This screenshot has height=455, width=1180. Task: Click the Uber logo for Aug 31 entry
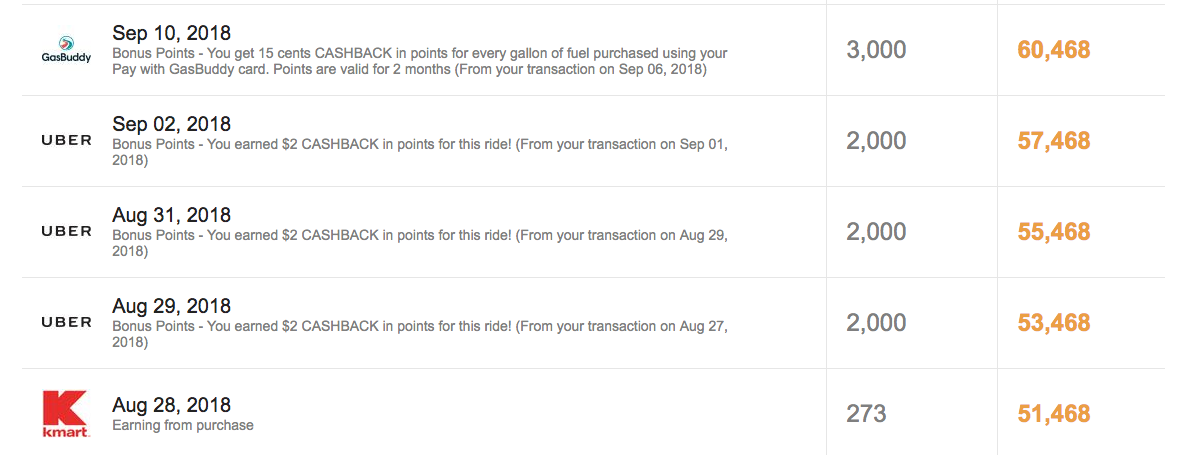point(66,232)
